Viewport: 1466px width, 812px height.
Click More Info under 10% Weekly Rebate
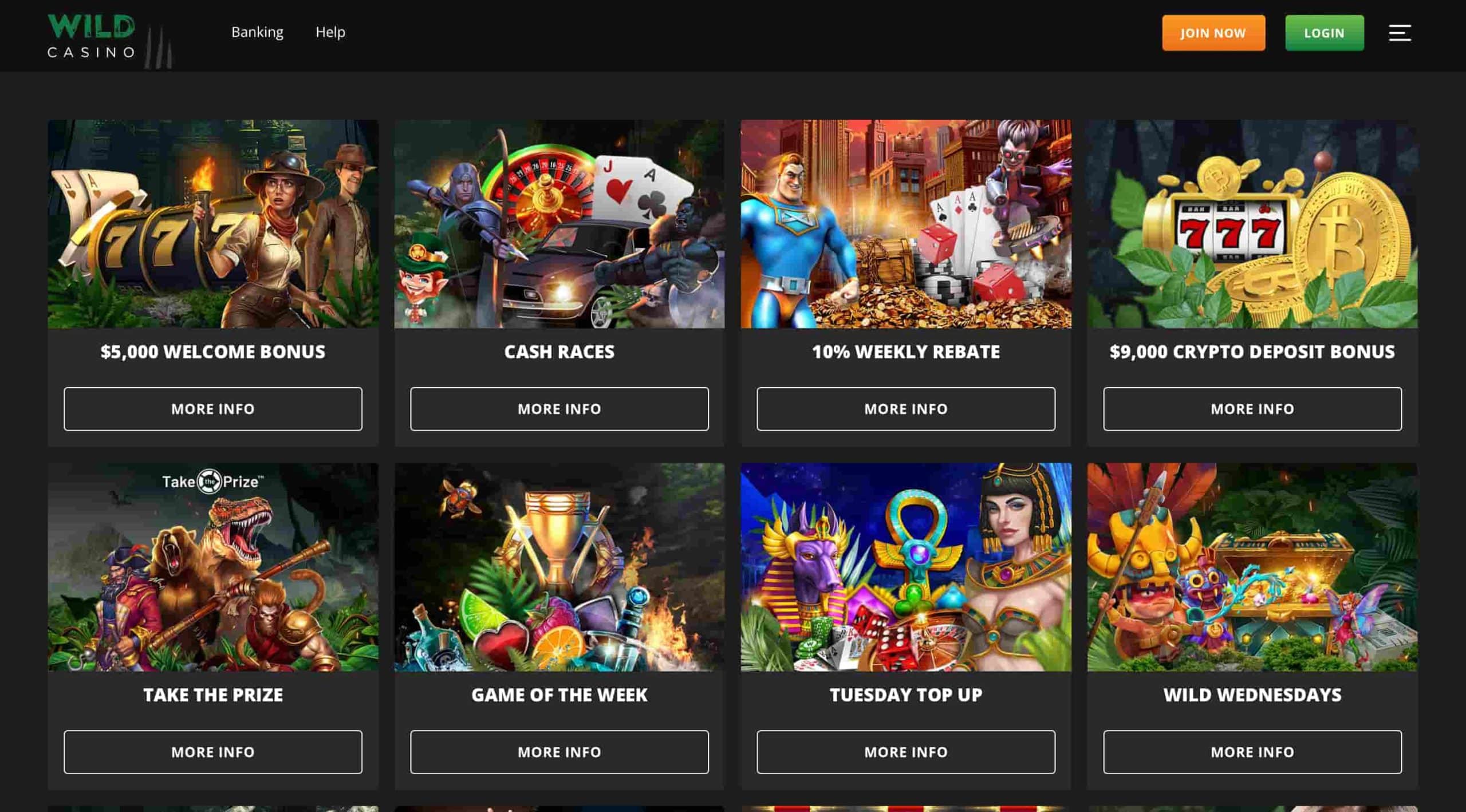(906, 409)
